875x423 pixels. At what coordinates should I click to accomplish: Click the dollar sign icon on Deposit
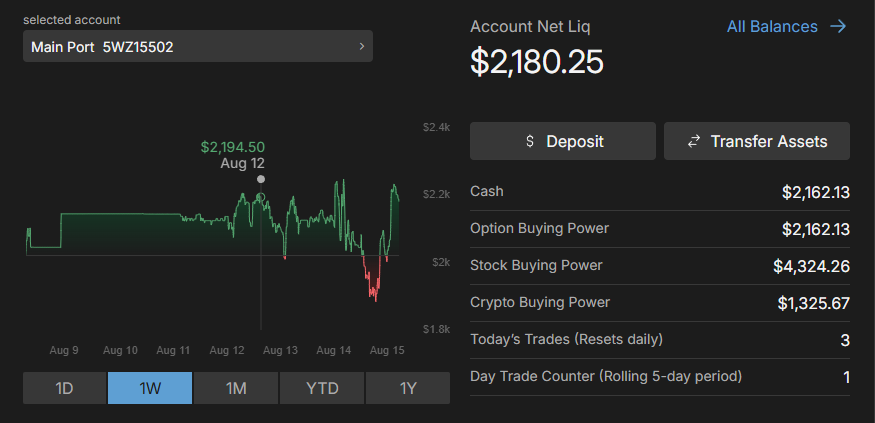coord(530,142)
